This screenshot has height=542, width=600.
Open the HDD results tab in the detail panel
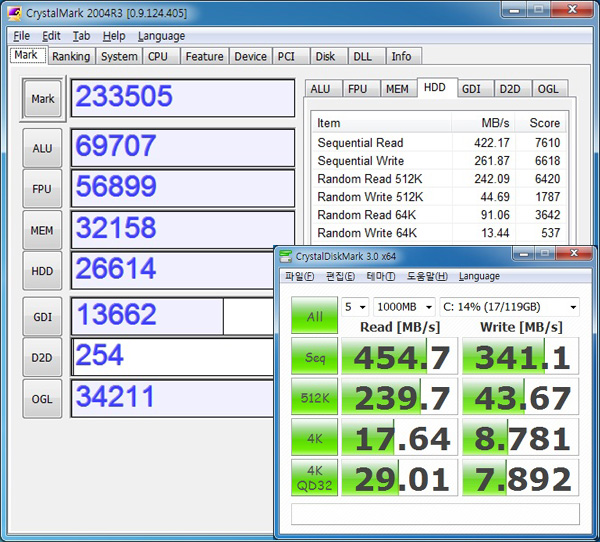[x=435, y=88]
